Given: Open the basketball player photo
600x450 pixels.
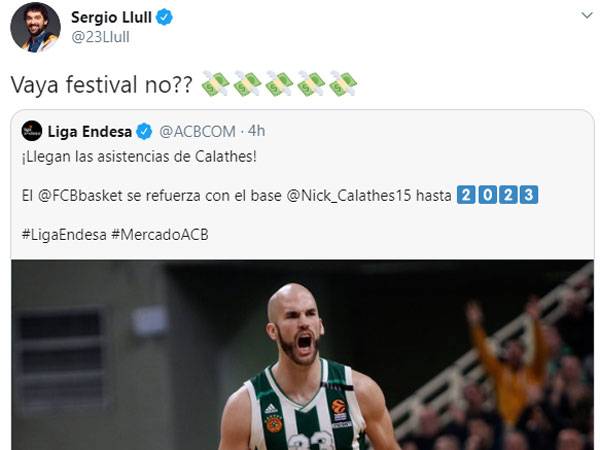Looking at the screenshot, I should 302,355.
